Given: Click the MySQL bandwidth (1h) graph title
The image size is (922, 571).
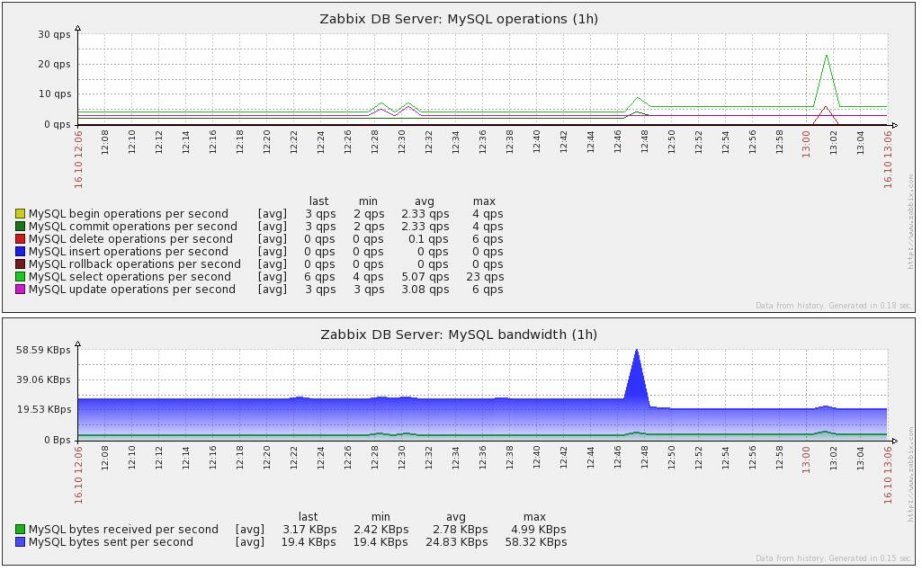Looking at the screenshot, I should coord(459,335).
